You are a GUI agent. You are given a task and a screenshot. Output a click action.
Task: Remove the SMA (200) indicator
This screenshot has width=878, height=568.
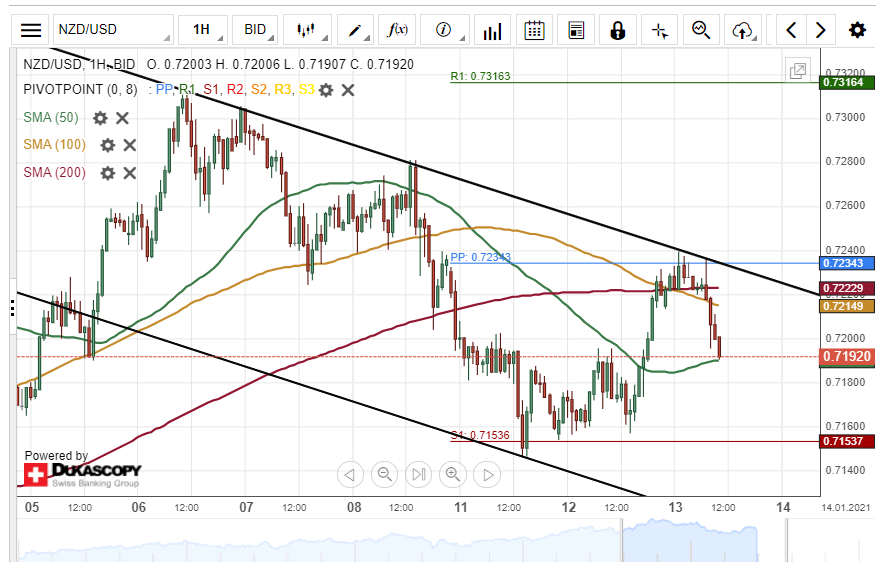[x=129, y=173]
